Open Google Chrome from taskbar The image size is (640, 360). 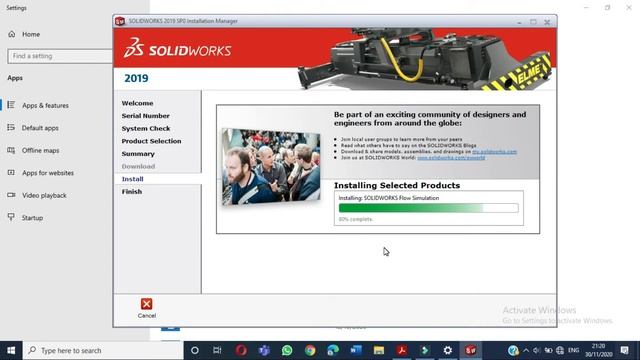(x=310, y=350)
